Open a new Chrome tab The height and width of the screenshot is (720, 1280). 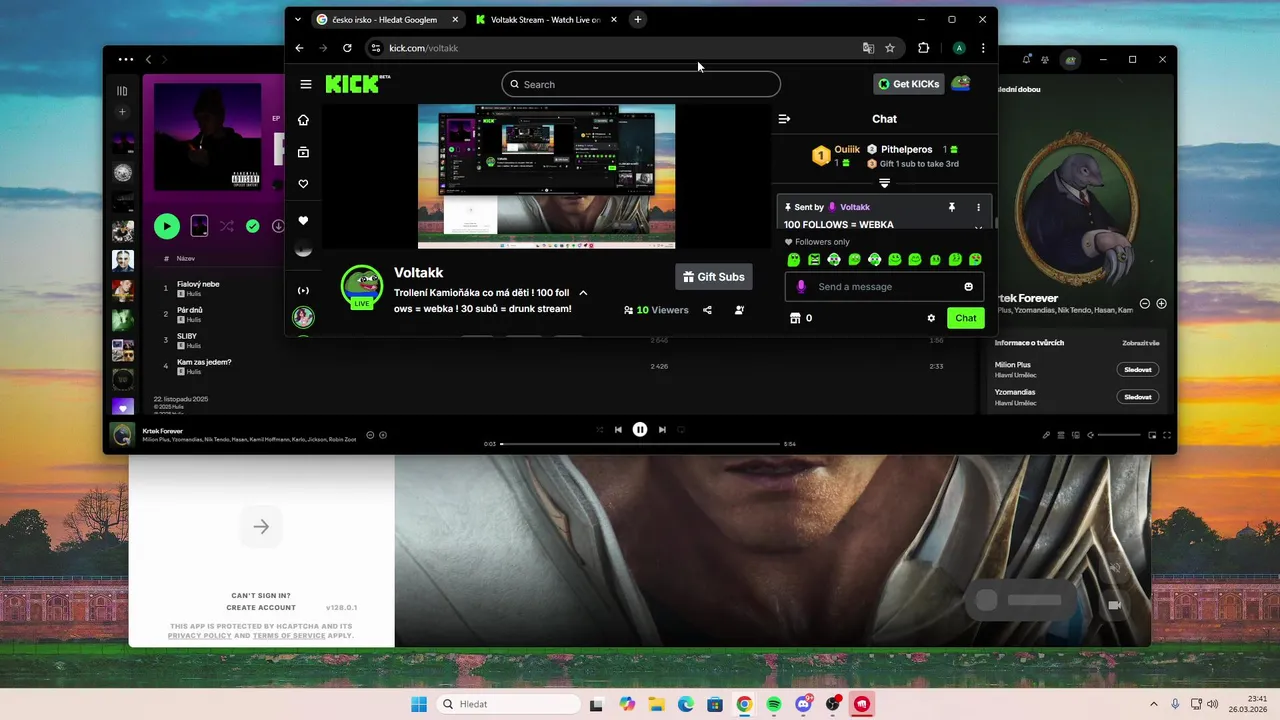point(637,19)
